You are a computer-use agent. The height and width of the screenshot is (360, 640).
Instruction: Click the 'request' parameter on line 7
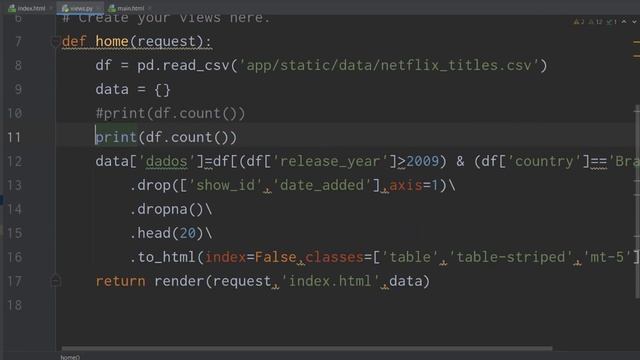pos(166,42)
